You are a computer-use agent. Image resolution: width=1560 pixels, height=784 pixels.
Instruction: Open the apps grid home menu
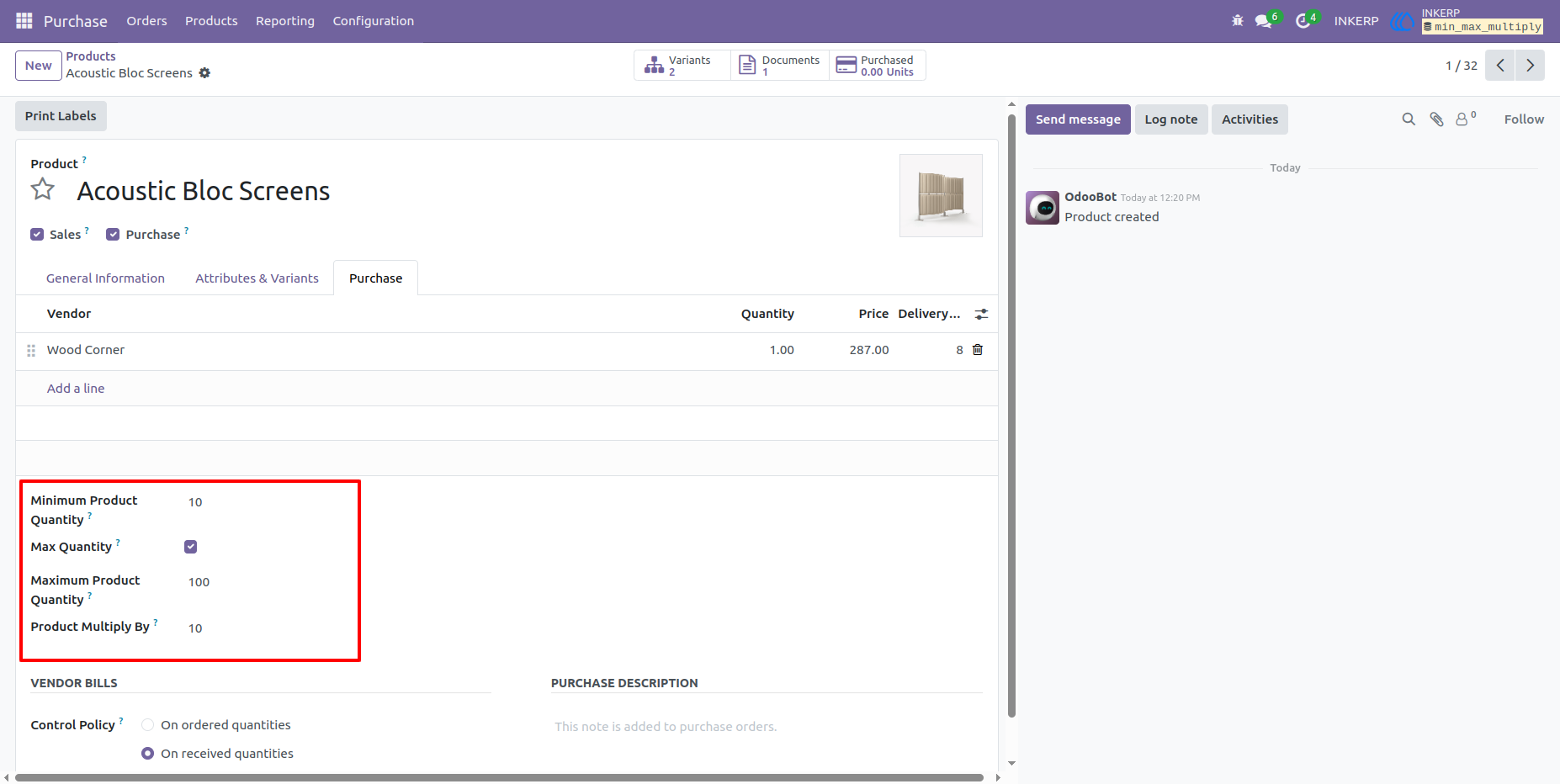(x=24, y=21)
